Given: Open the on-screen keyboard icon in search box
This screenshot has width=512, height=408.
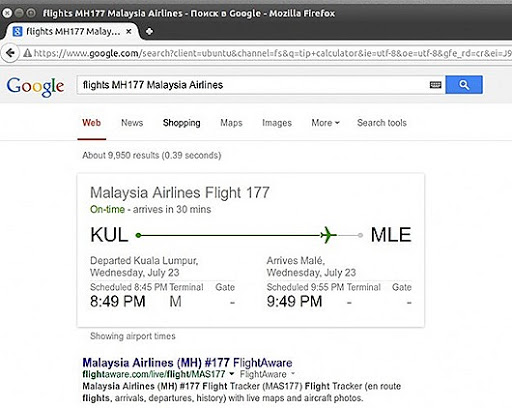Looking at the screenshot, I should click(435, 85).
